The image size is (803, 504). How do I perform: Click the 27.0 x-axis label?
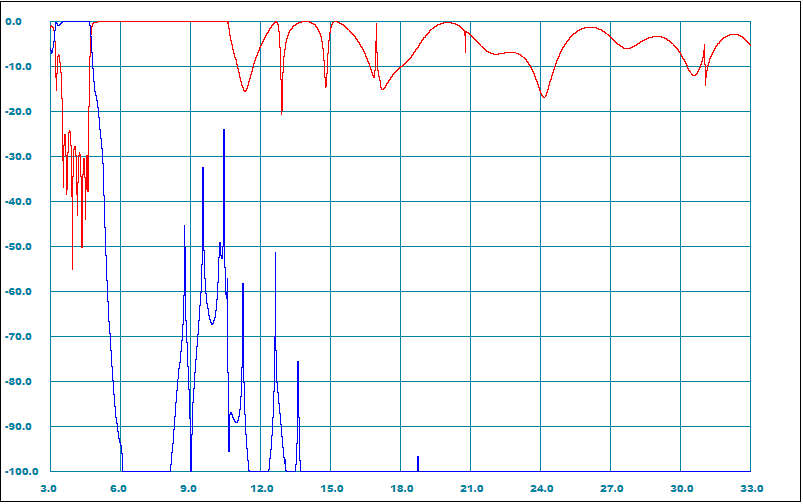[611, 488]
